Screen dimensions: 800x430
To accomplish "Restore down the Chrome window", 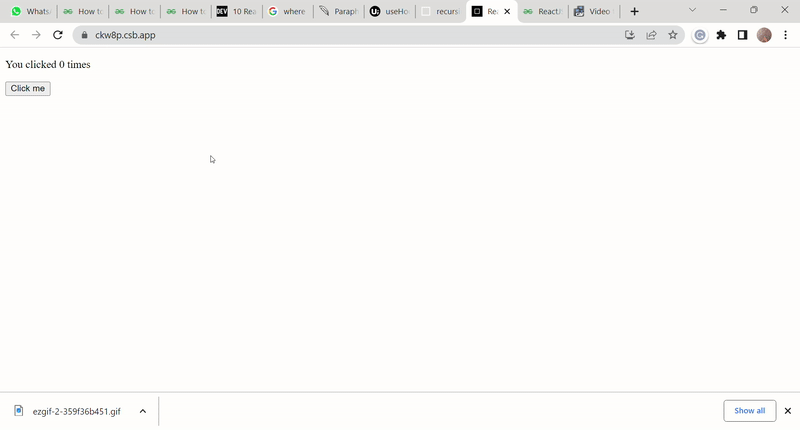I will pos(754,10).
